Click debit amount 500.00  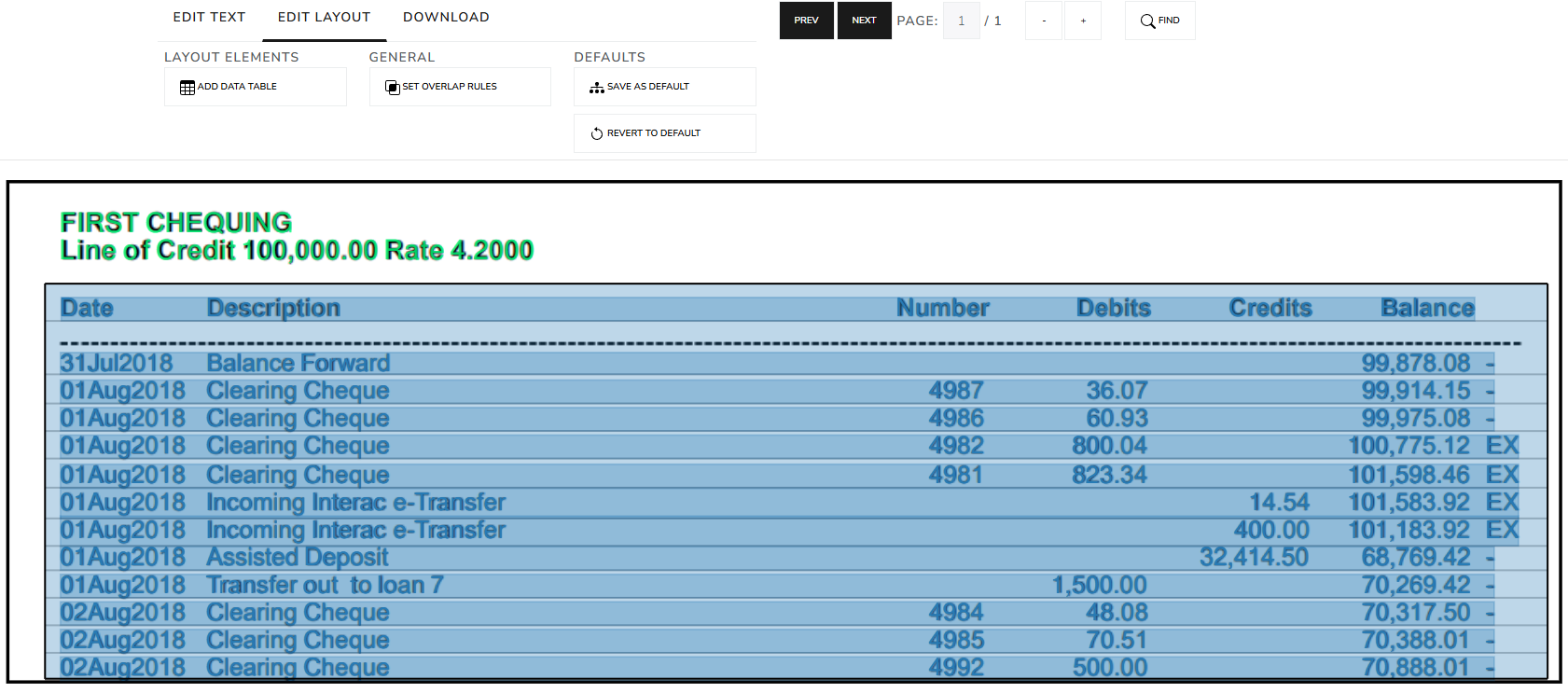[x=1110, y=668]
